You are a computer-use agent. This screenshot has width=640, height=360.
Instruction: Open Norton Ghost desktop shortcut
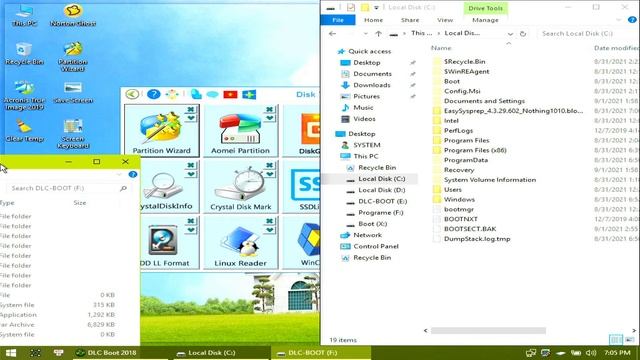coord(73,16)
